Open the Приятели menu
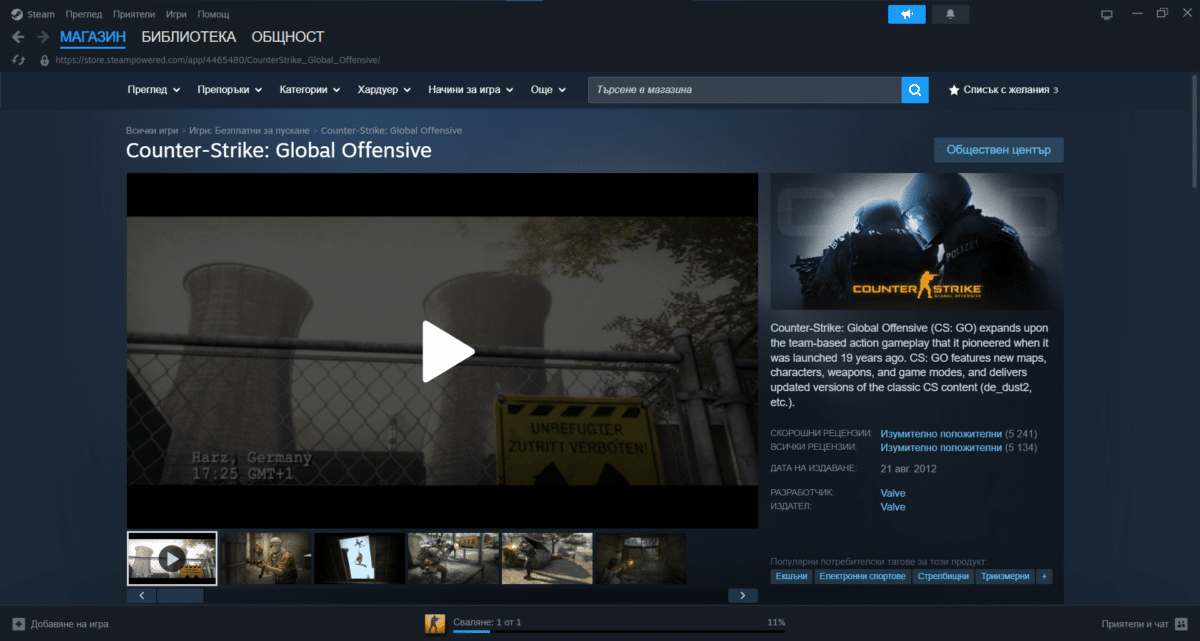The image size is (1200, 641). (133, 15)
